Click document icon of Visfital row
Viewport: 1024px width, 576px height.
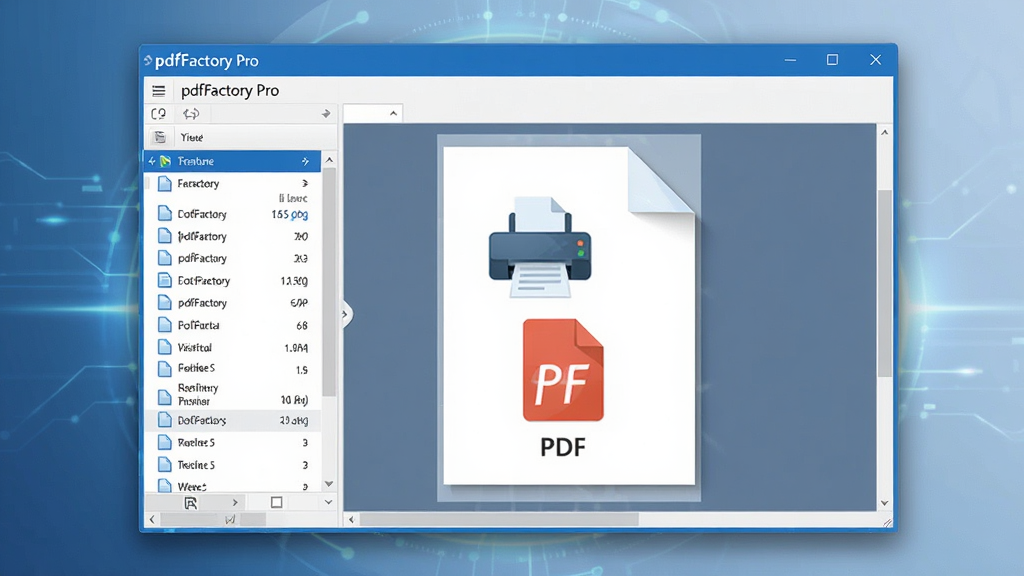pyautogui.click(x=165, y=347)
